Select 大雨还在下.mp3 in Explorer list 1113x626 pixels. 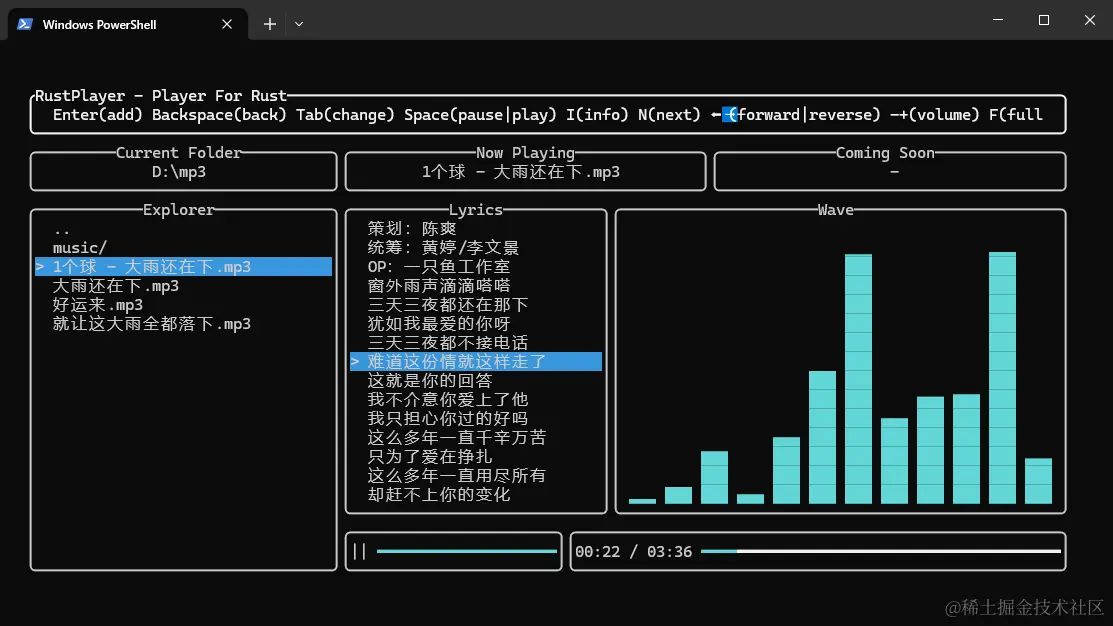(x=116, y=286)
